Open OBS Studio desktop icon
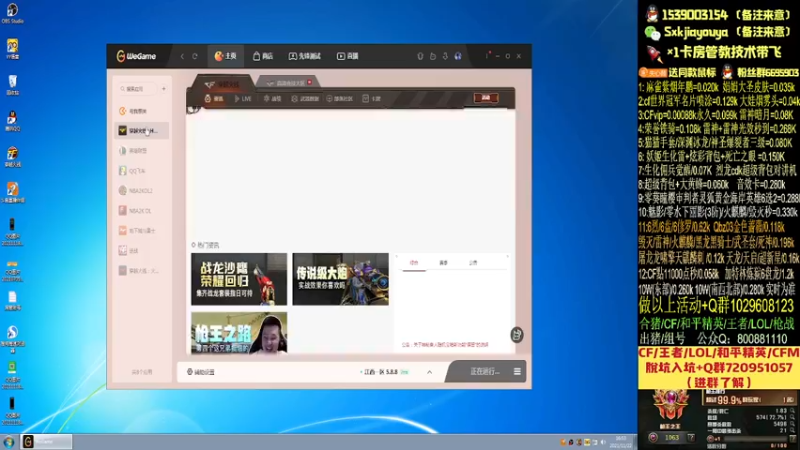The image size is (800, 450). (12, 13)
